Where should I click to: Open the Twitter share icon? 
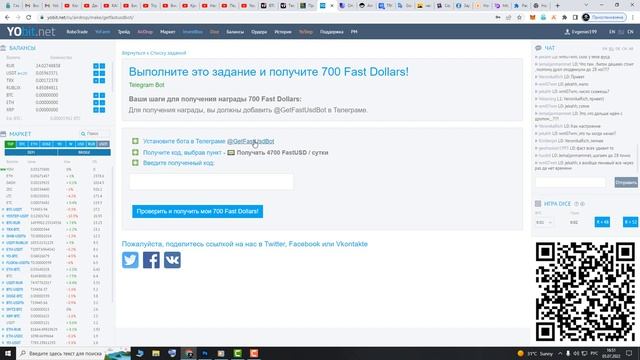pos(130,260)
